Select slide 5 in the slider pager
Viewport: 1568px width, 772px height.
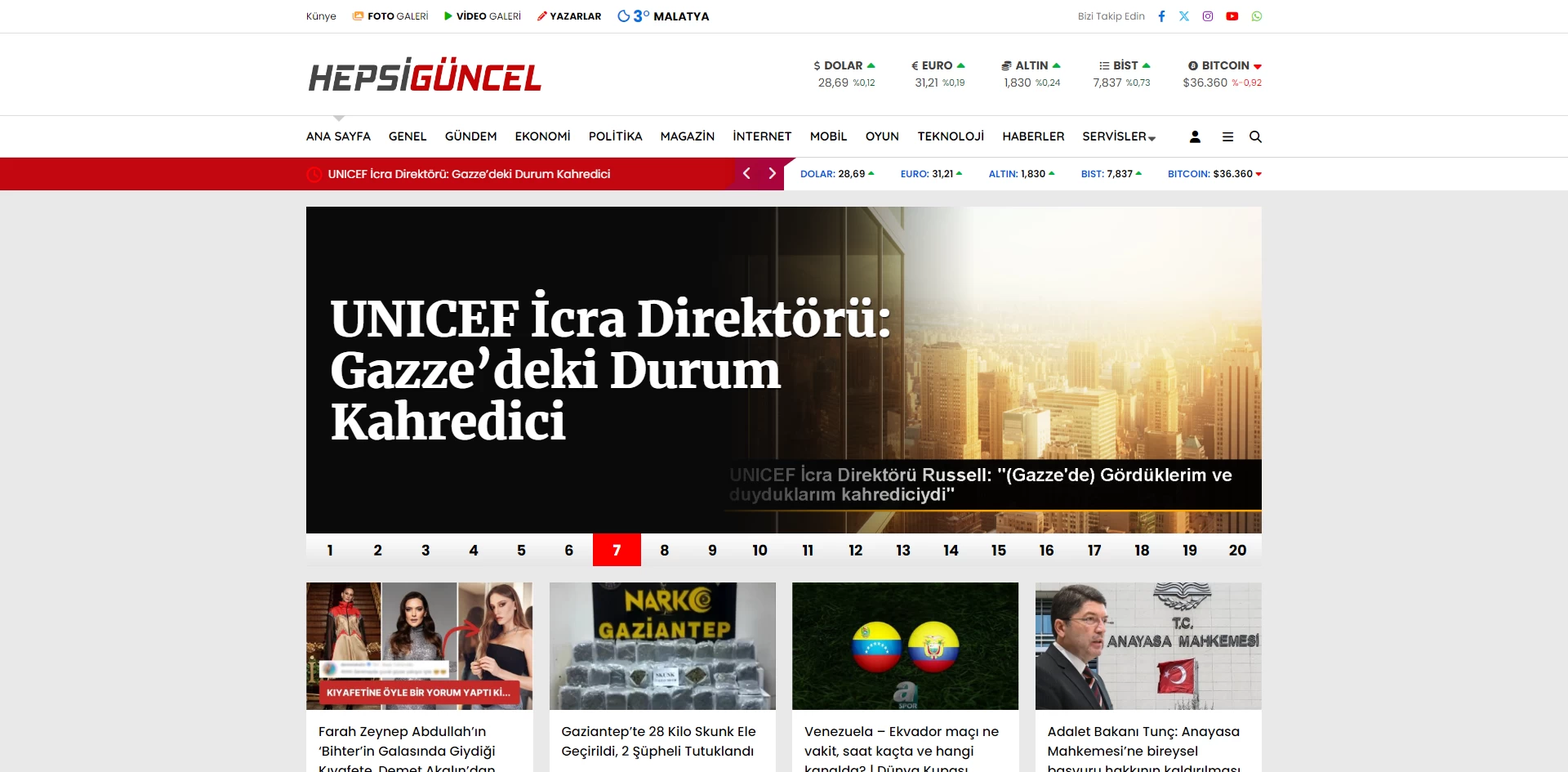[521, 550]
